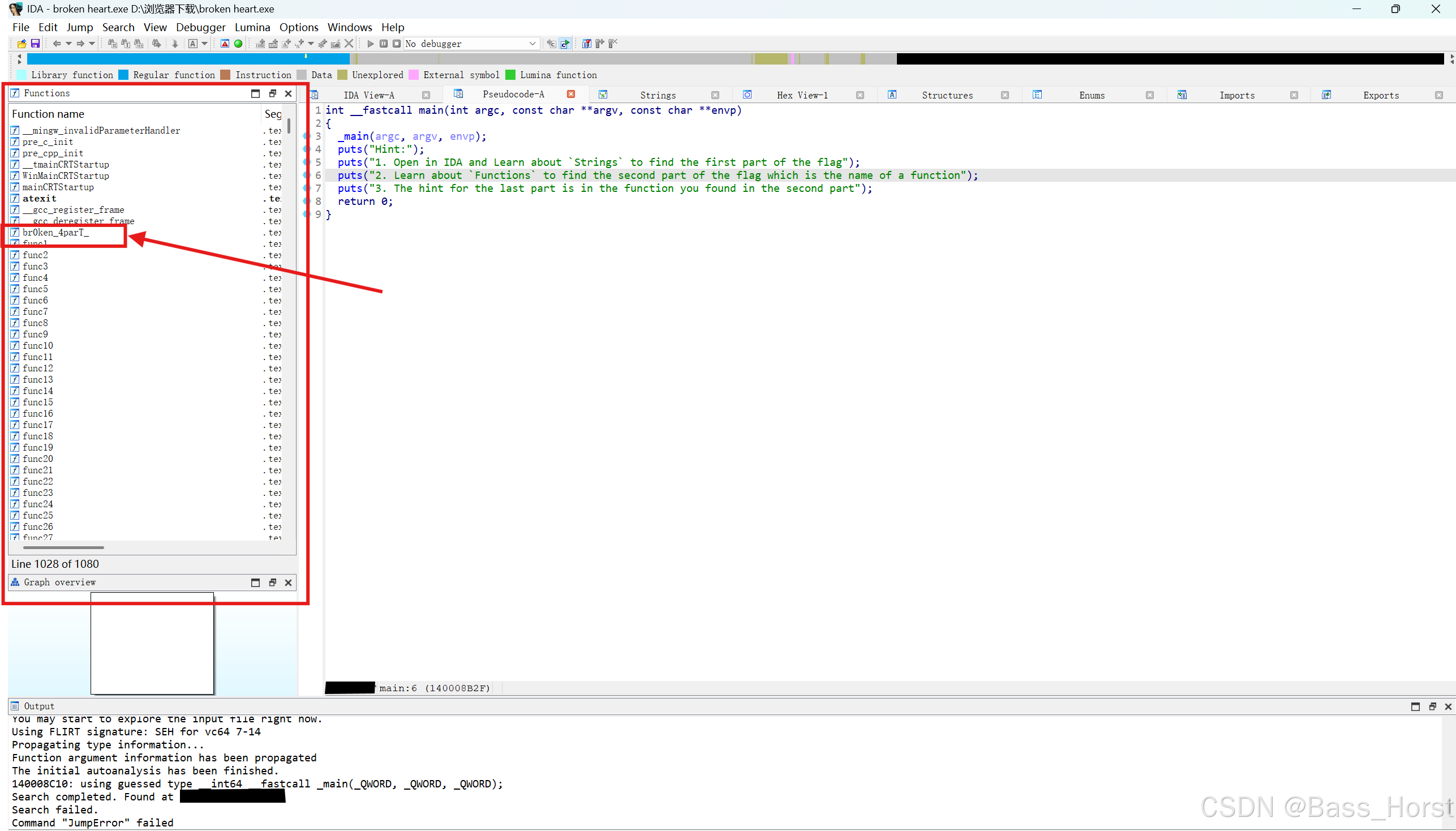The height and width of the screenshot is (831, 1456).
Task: Switch to the Hex View-1 tab
Action: tap(802, 95)
